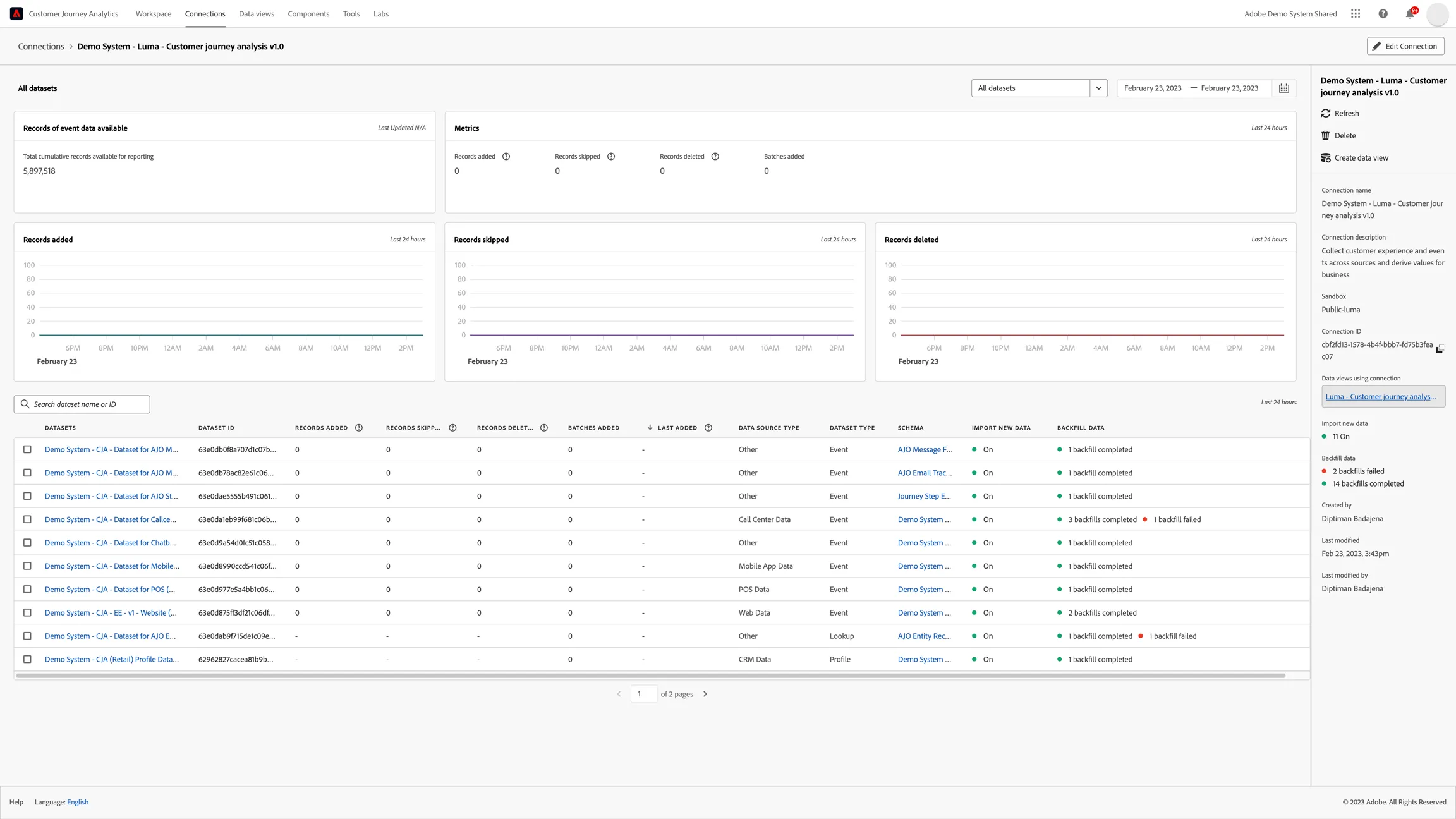Focus the Search dataset name or ID field
Viewport: 1456px width, 819px height.
point(82,404)
